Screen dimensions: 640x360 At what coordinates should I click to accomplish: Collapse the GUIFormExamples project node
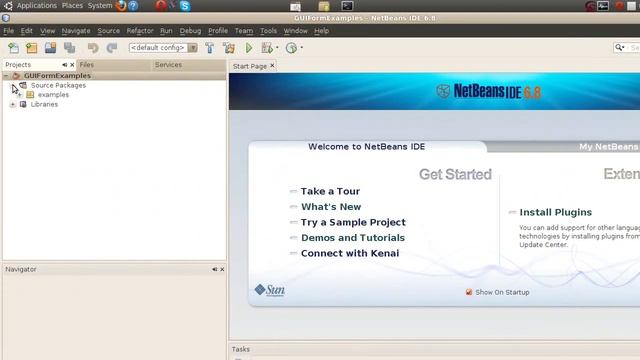[x=6, y=76]
